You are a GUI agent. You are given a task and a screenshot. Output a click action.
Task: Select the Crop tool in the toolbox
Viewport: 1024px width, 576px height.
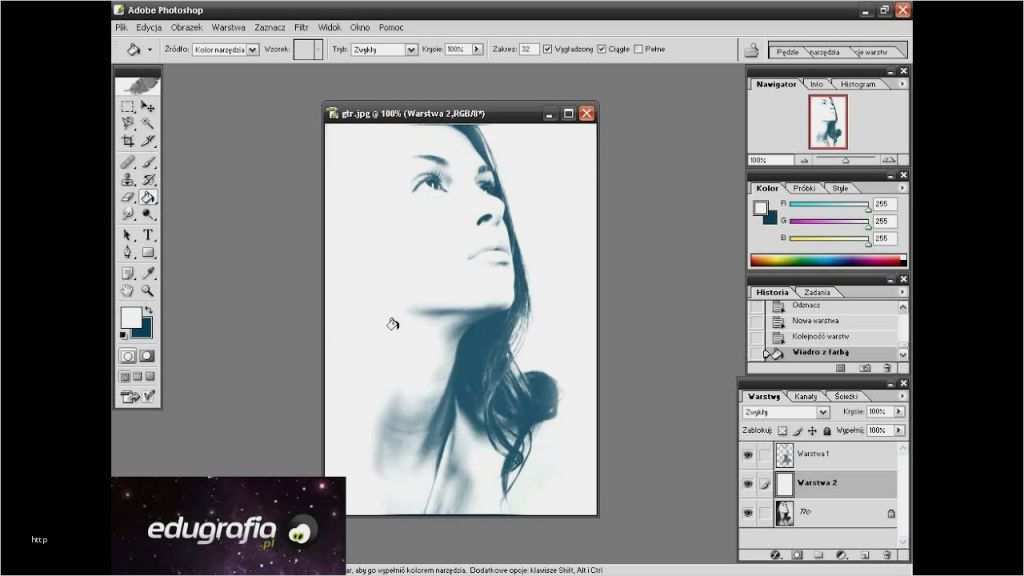point(128,141)
